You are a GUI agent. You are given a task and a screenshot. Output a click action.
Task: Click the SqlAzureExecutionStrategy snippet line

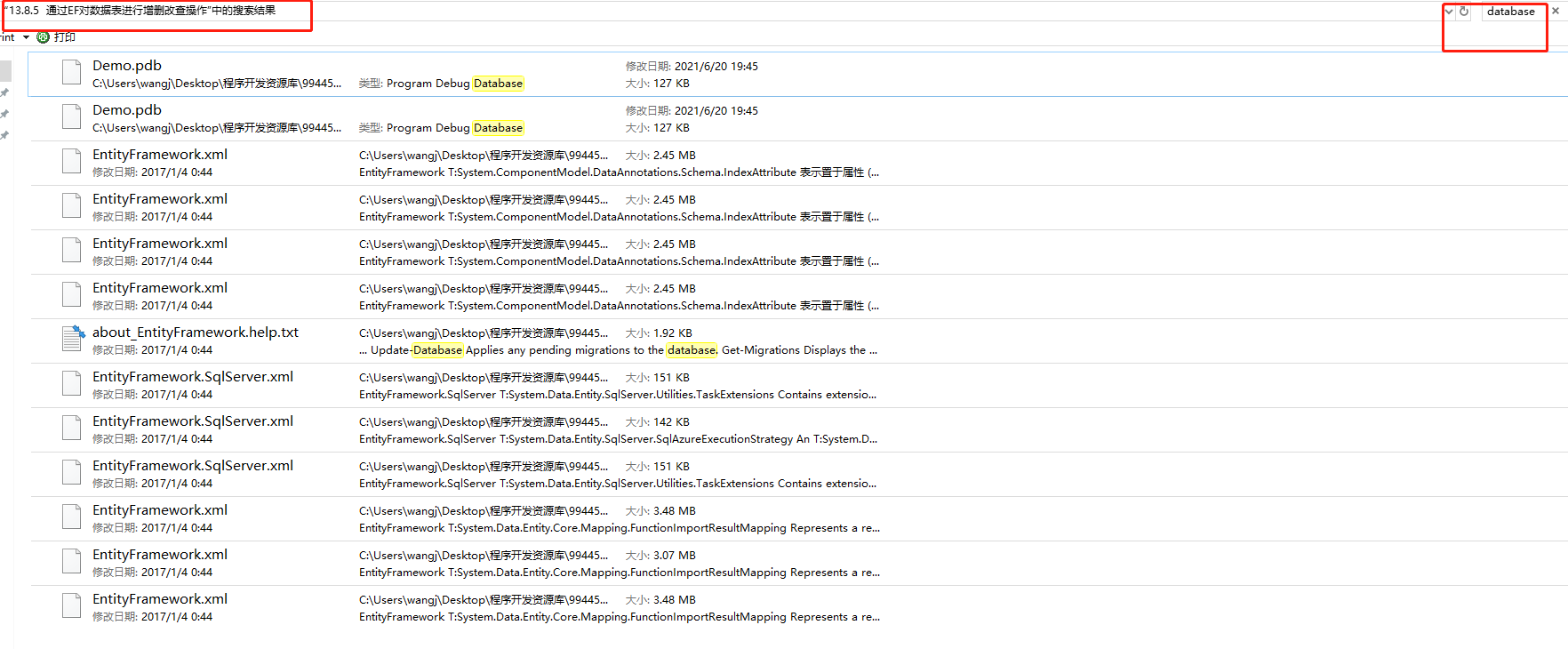tap(618, 439)
